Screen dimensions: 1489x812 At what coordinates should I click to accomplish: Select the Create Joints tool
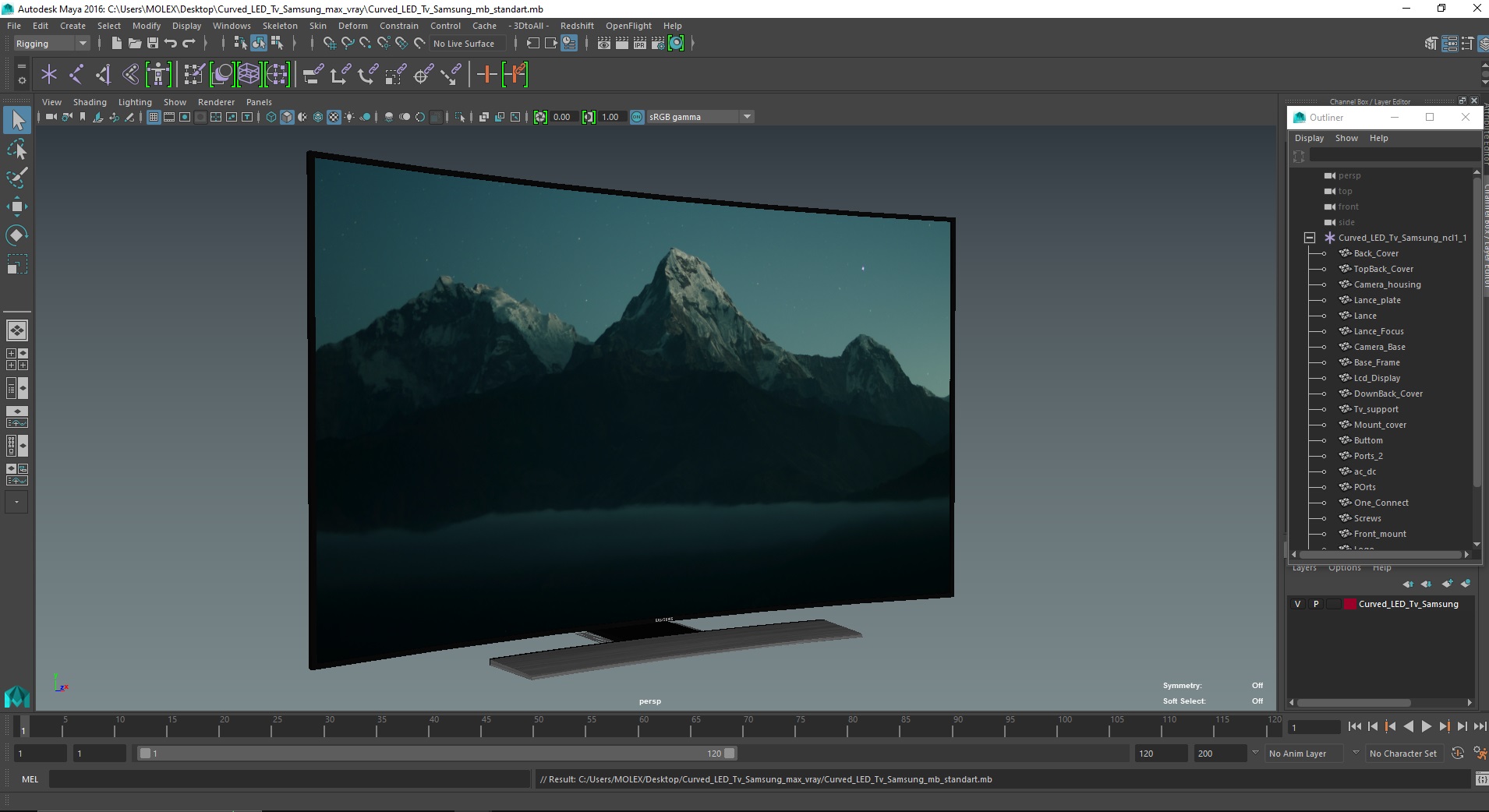[76, 75]
